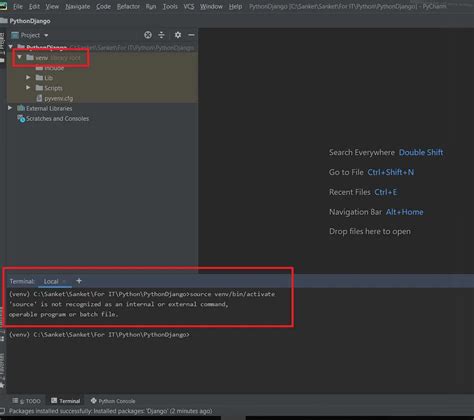This screenshot has height=420, width=474.
Task: Open the TODO tool window
Action: [x=26, y=401]
